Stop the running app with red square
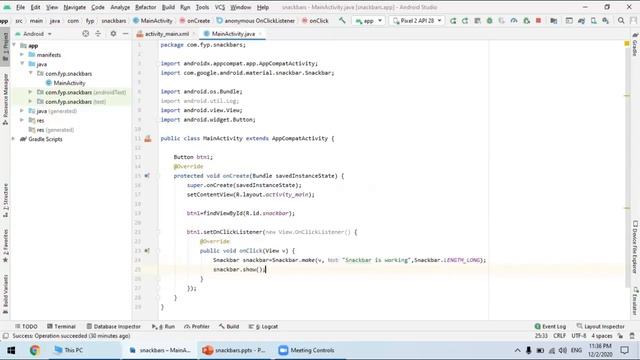Viewport: 640px width, 360px height. click(x=538, y=20)
